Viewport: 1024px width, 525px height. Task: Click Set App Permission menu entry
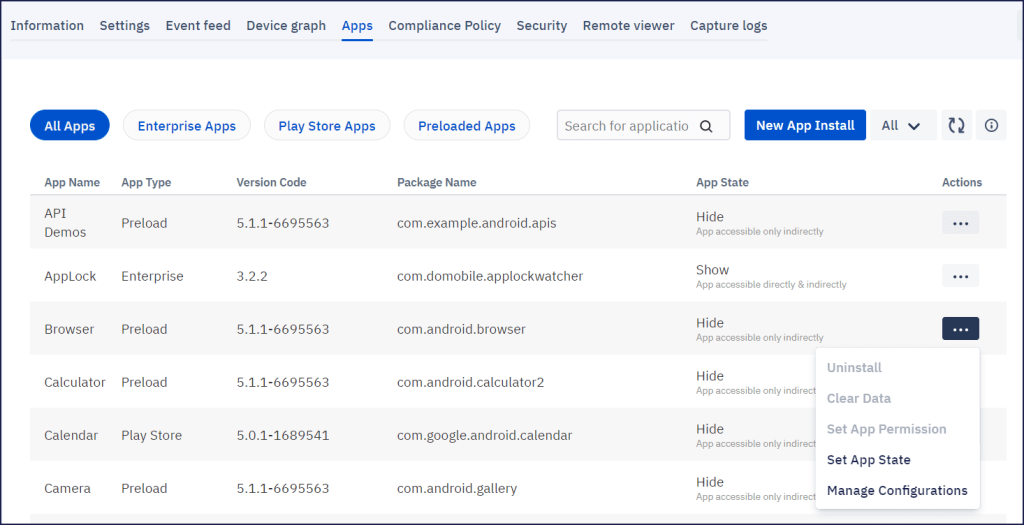tap(887, 429)
